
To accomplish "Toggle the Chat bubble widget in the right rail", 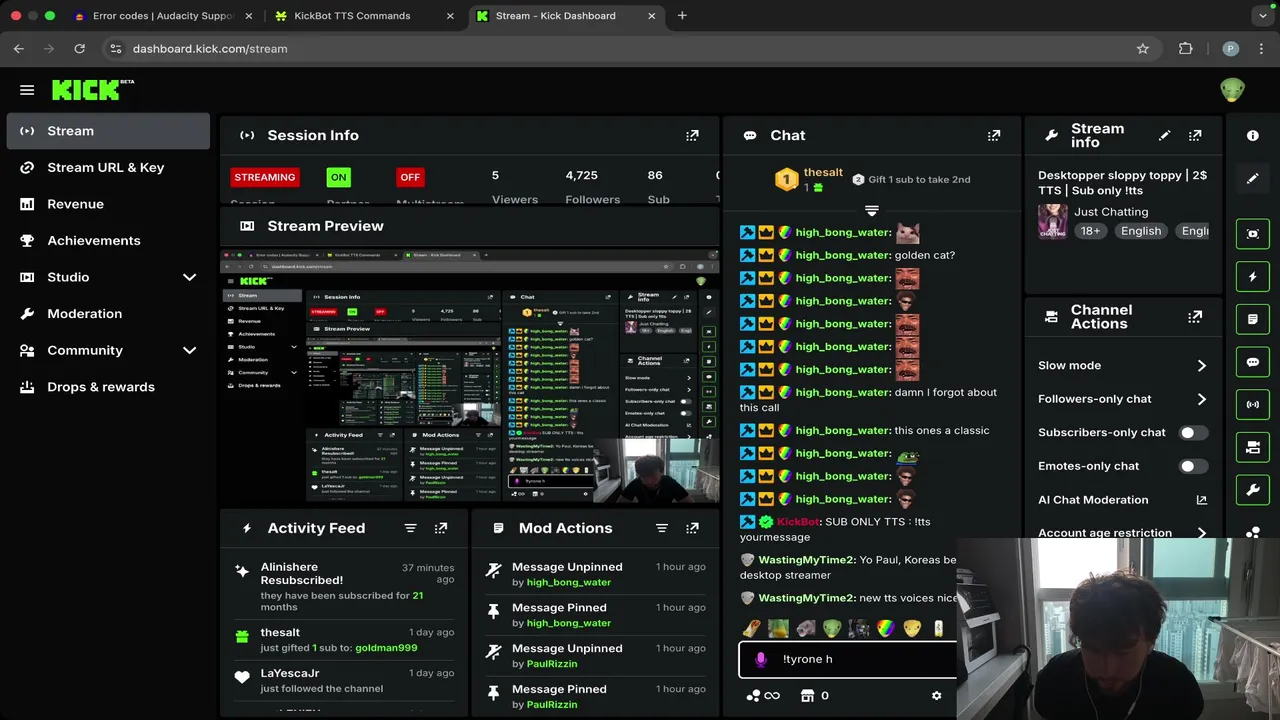I will [1253, 362].
